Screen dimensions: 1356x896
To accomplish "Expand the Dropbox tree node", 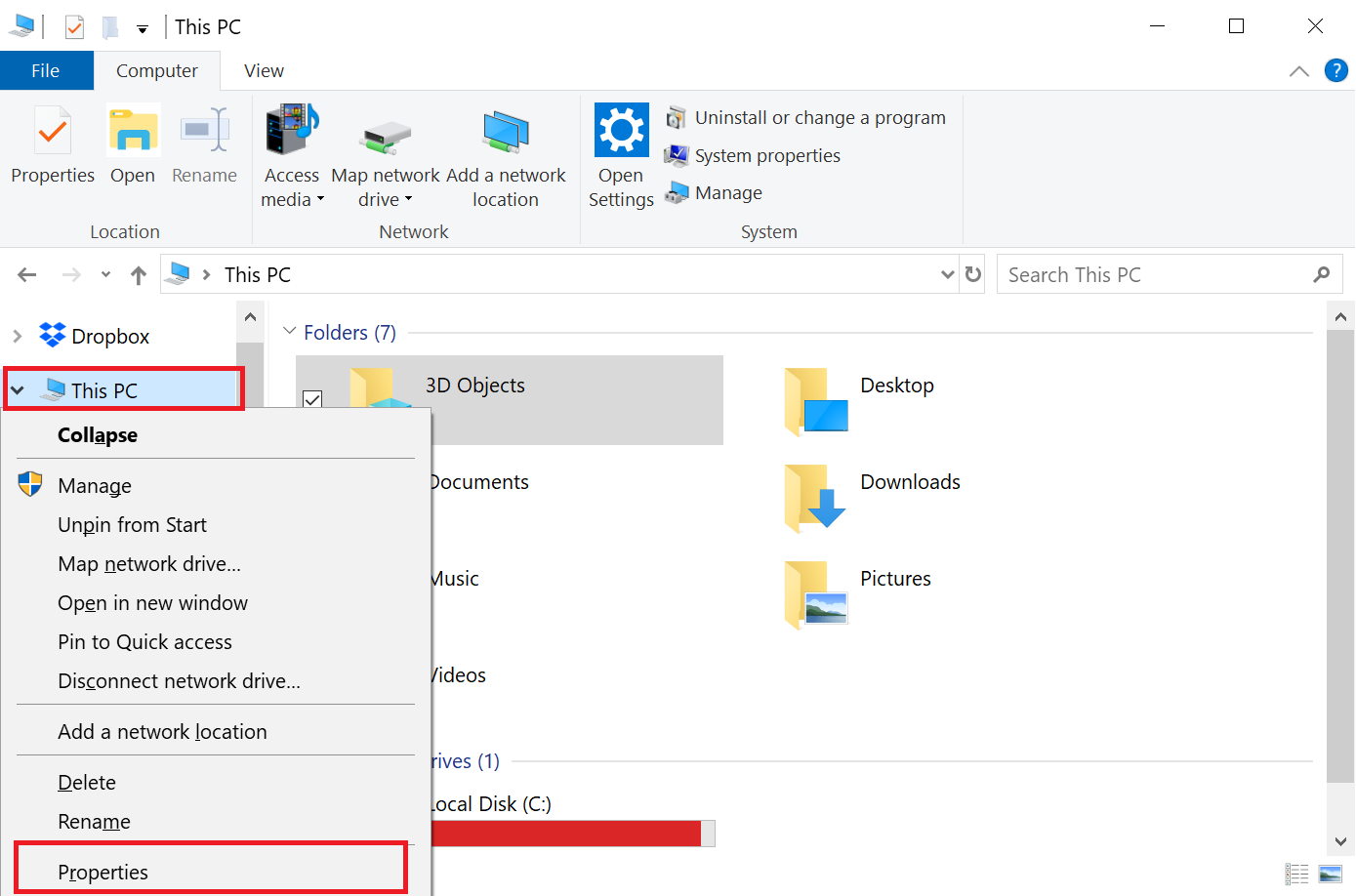I will [x=18, y=337].
